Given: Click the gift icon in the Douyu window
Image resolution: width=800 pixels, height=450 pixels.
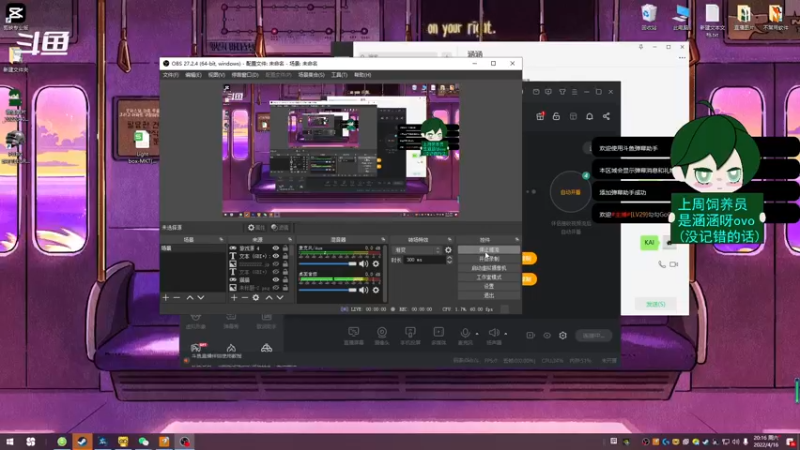Looking at the screenshot, I should [x=540, y=116].
